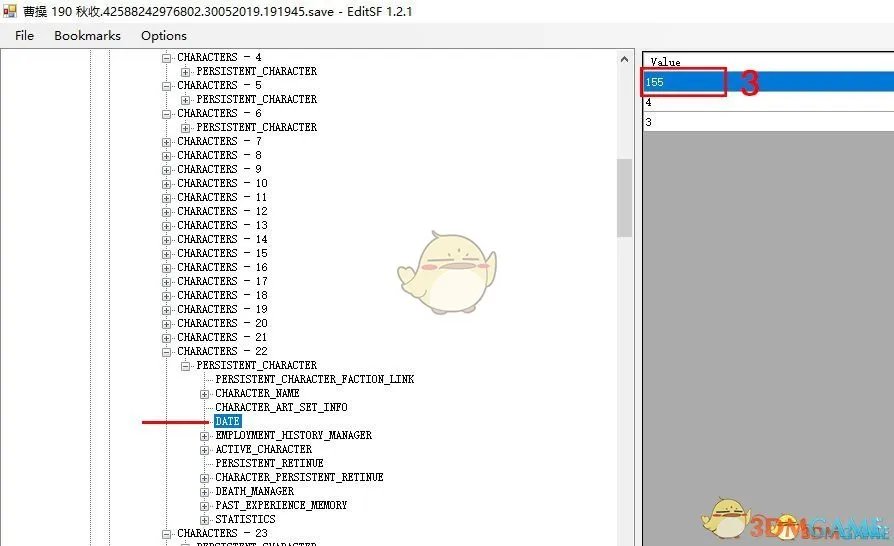Select PERSISTENT_RETINUE tree item

point(269,463)
